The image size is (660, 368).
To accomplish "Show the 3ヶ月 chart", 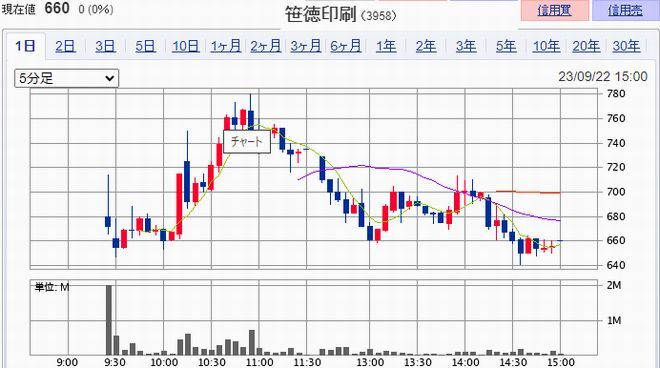I will [x=306, y=46].
